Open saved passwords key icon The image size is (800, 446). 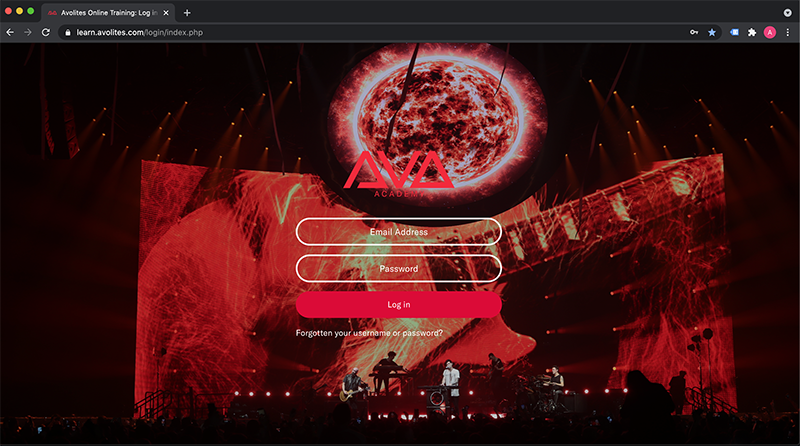[694, 32]
